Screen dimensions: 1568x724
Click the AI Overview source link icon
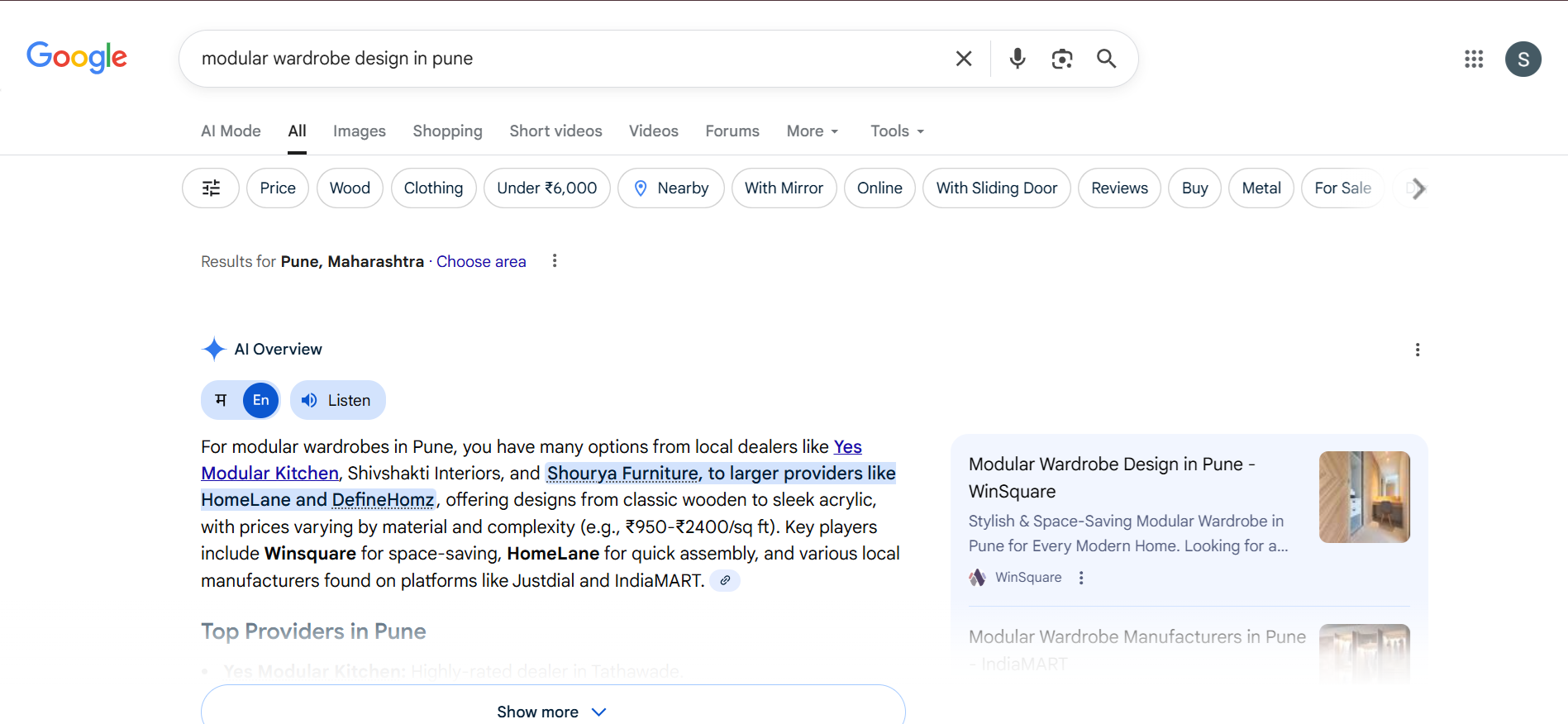pyautogui.click(x=725, y=580)
